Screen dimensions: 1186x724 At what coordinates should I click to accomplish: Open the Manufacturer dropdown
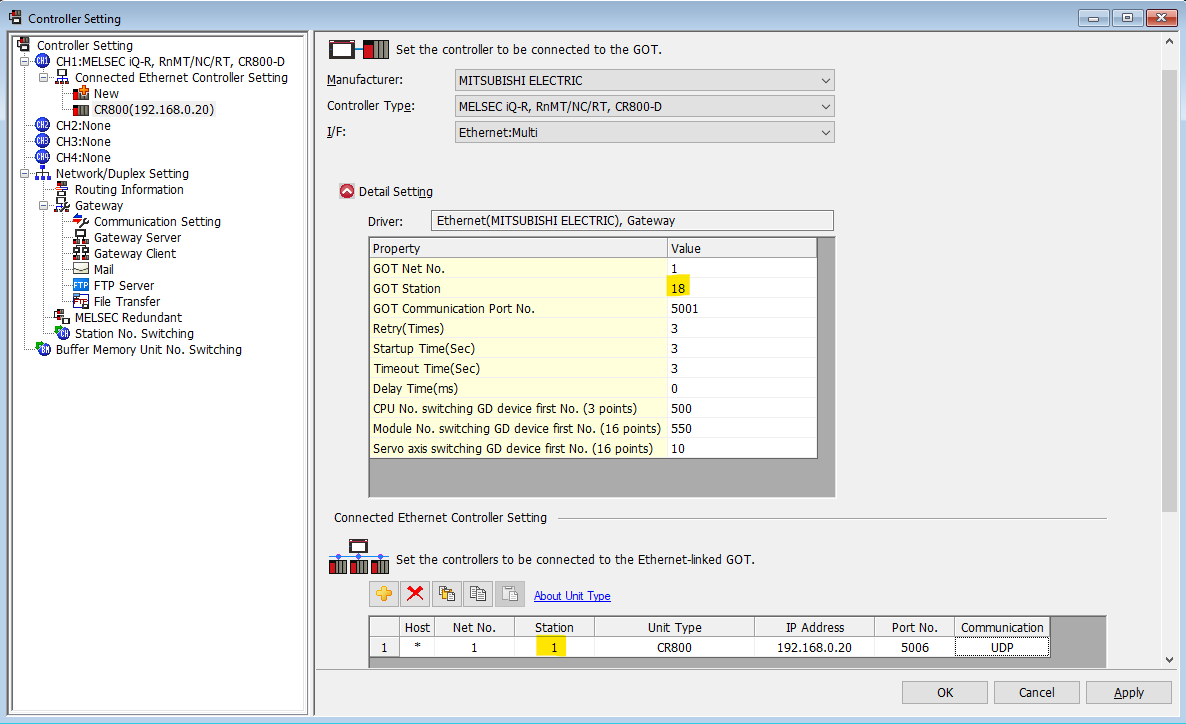click(825, 80)
